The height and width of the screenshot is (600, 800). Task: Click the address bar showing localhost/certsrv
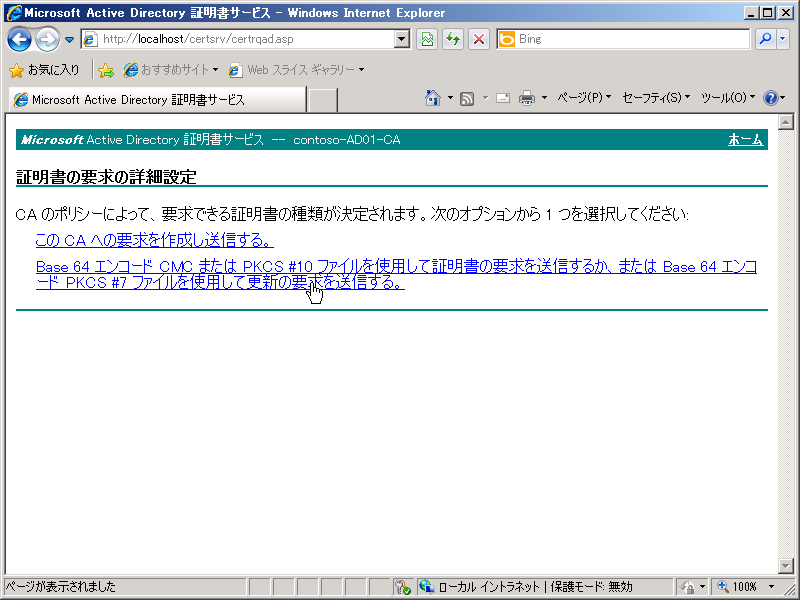(x=238, y=39)
